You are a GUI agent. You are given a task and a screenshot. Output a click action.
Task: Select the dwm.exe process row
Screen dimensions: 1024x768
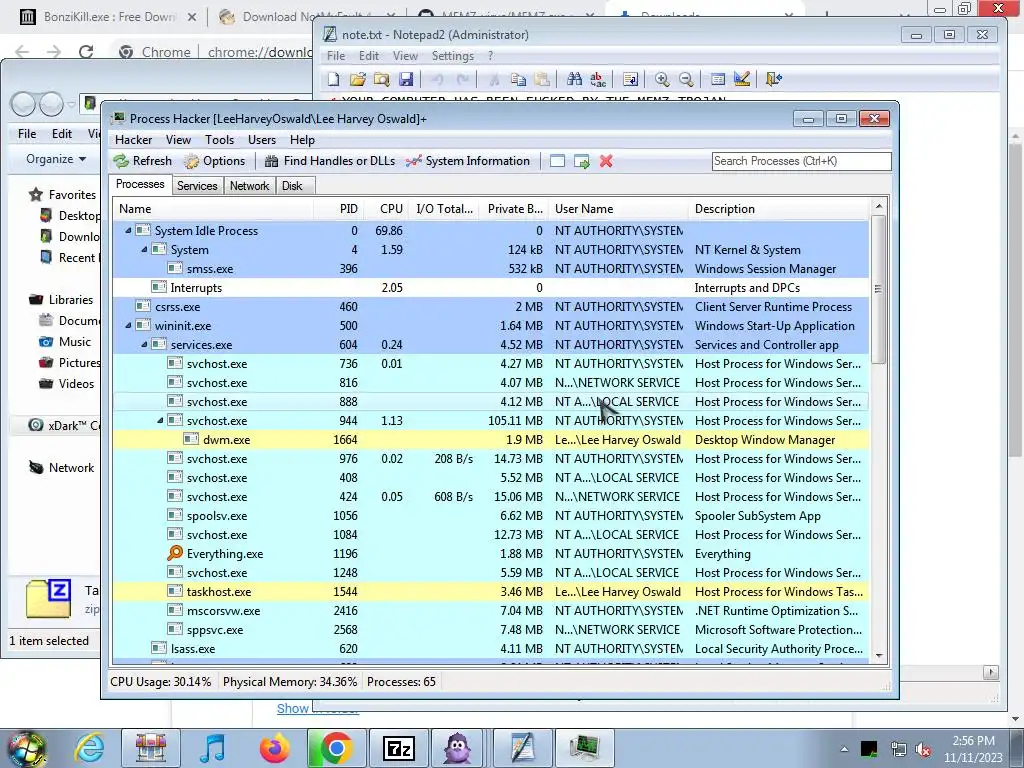pos(490,440)
